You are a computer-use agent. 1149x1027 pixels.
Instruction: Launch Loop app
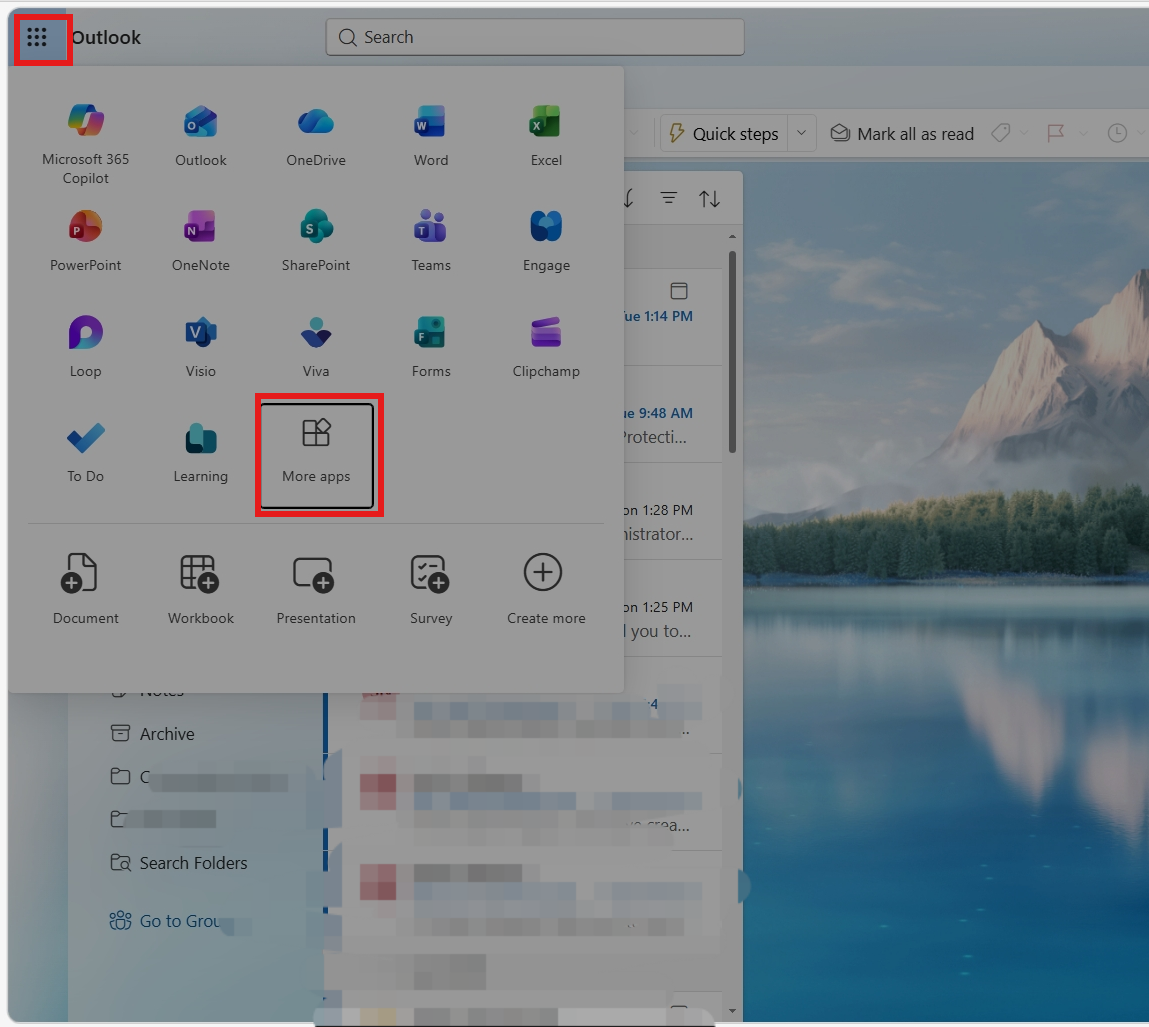(86, 346)
